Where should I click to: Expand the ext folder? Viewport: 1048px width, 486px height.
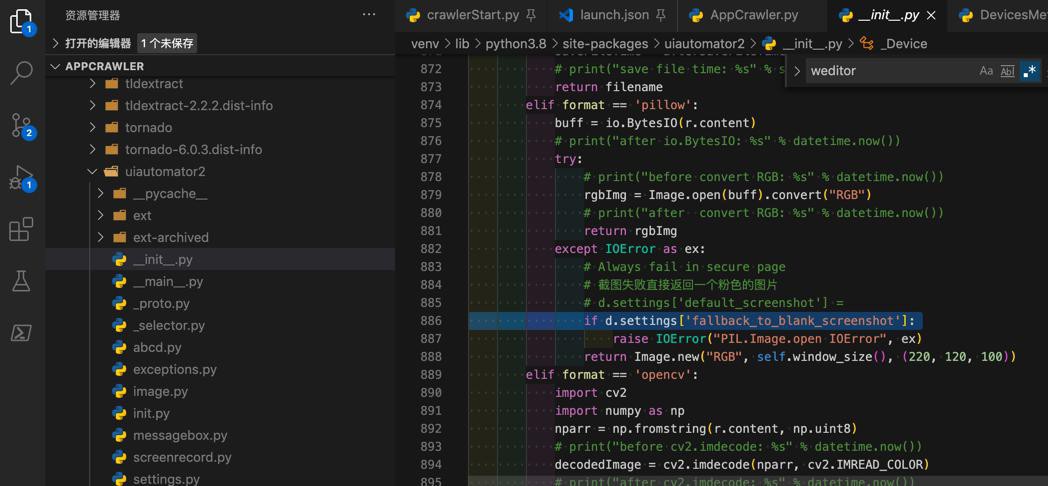pyautogui.click(x=101, y=215)
